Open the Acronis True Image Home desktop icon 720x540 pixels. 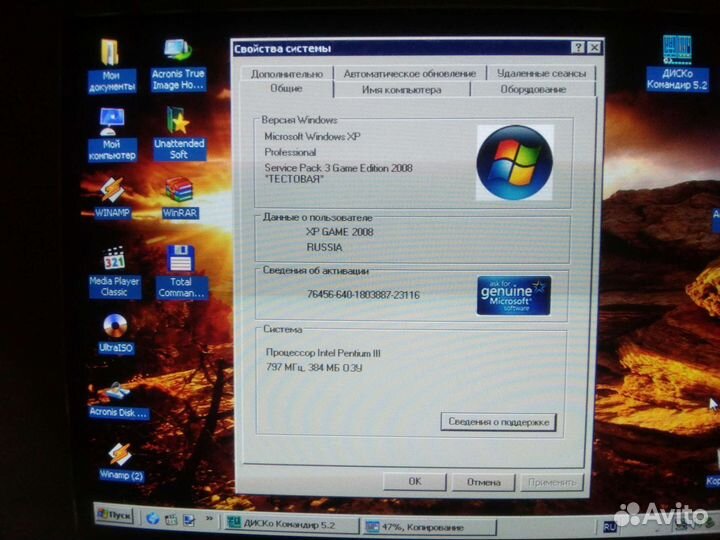[x=178, y=52]
